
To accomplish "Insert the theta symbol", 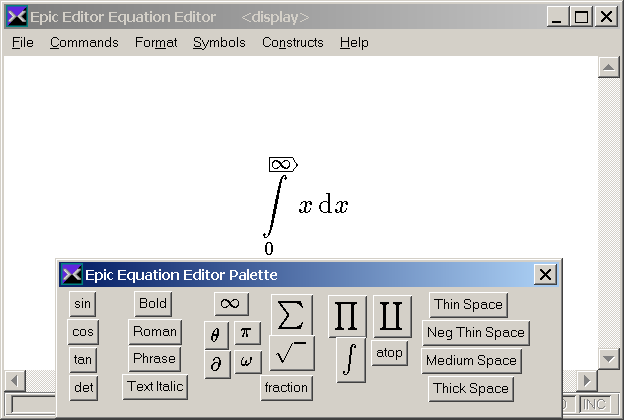I will [x=216, y=335].
